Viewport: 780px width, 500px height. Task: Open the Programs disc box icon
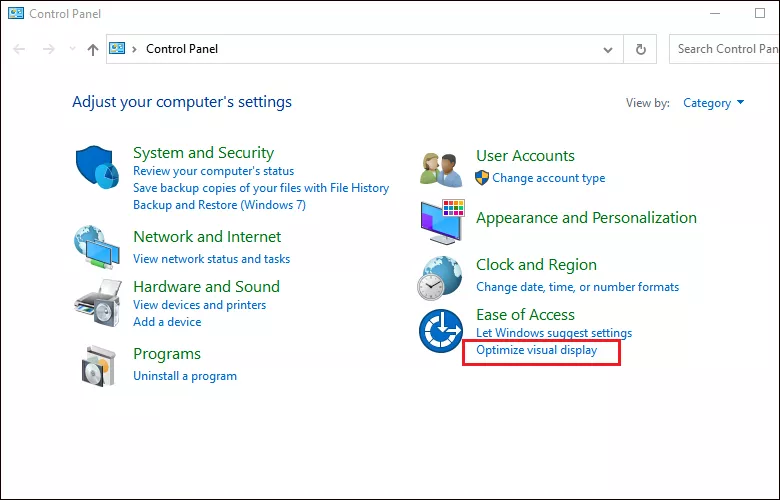[x=98, y=366]
